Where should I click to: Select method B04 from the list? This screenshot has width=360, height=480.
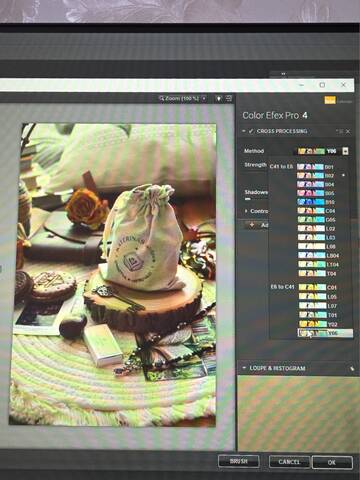coord(316,184)
